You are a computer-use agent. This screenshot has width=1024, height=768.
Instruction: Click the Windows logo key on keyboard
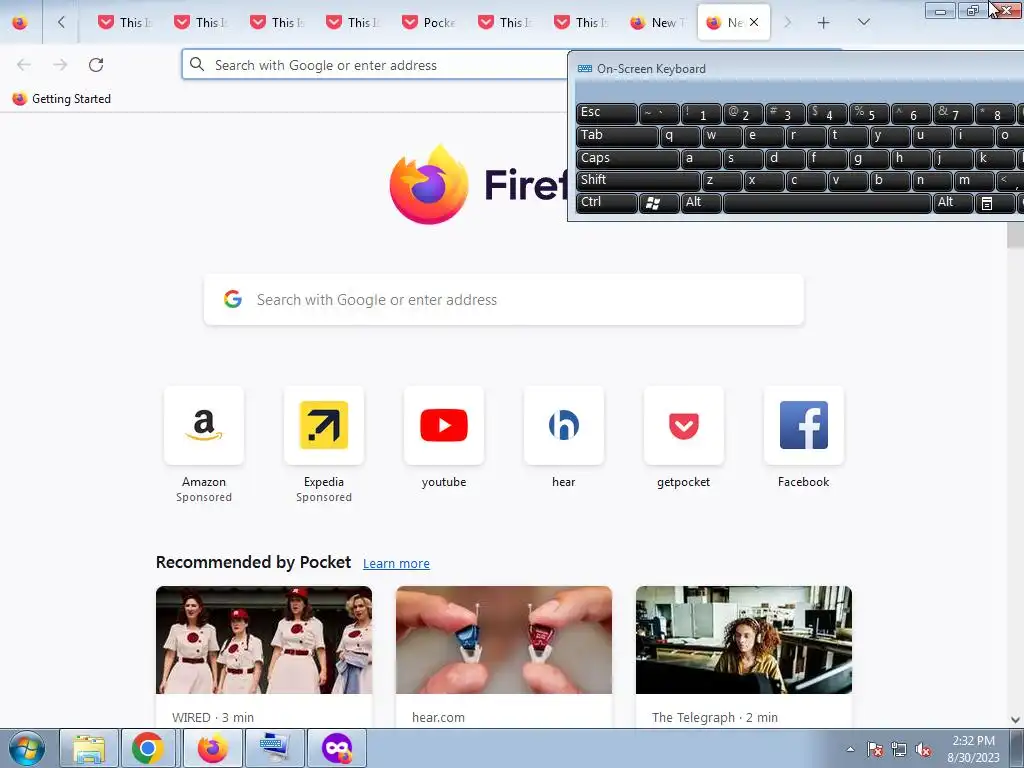660,203
